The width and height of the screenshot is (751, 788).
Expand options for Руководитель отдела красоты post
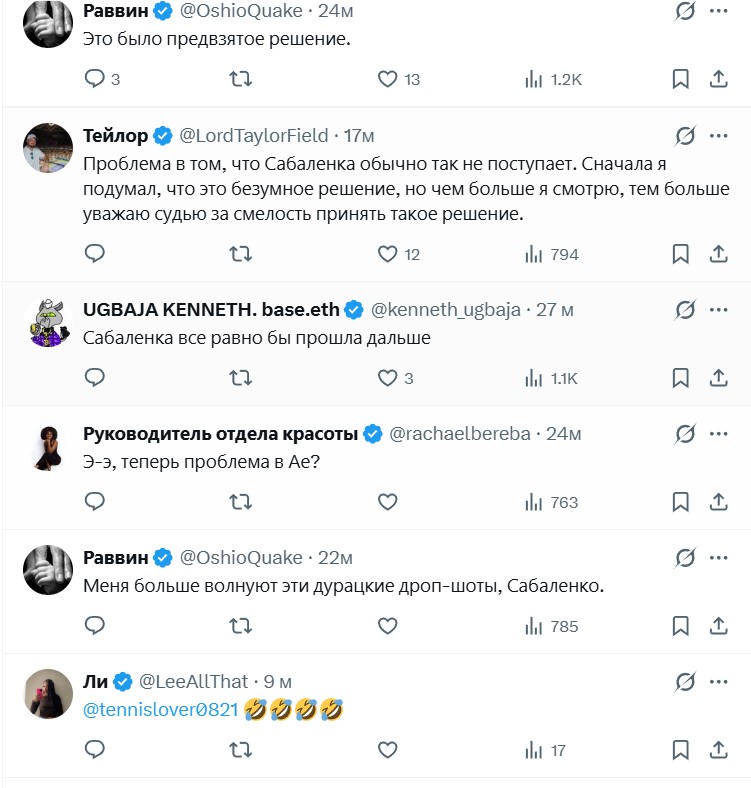pyautogui.click(x=718, y=433)
